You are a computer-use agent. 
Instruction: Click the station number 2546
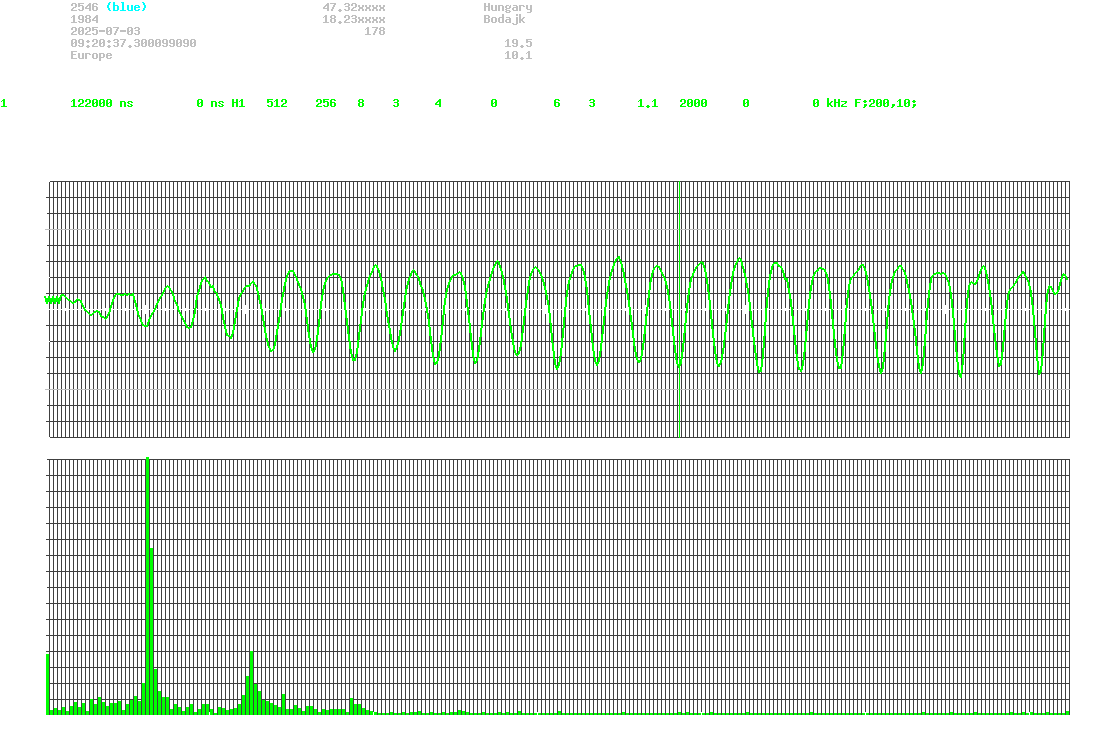tap(84, 7)
